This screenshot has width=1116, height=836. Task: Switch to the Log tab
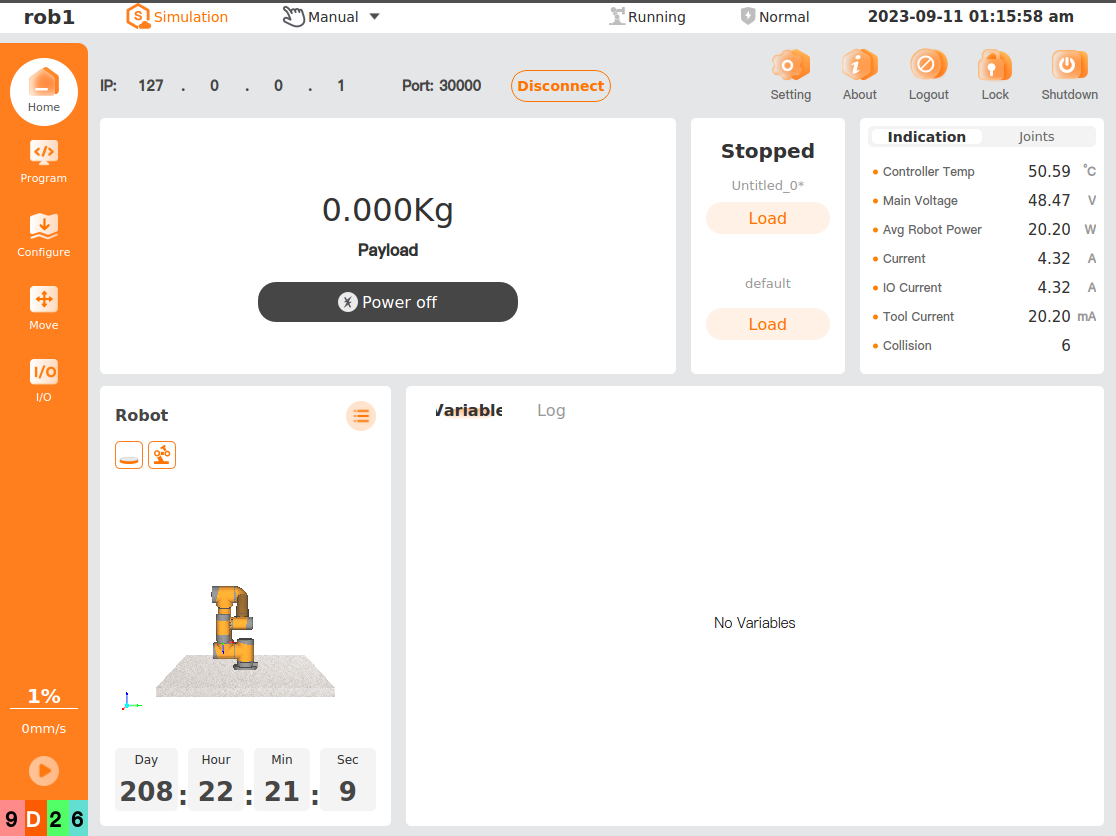pos(551,410)
